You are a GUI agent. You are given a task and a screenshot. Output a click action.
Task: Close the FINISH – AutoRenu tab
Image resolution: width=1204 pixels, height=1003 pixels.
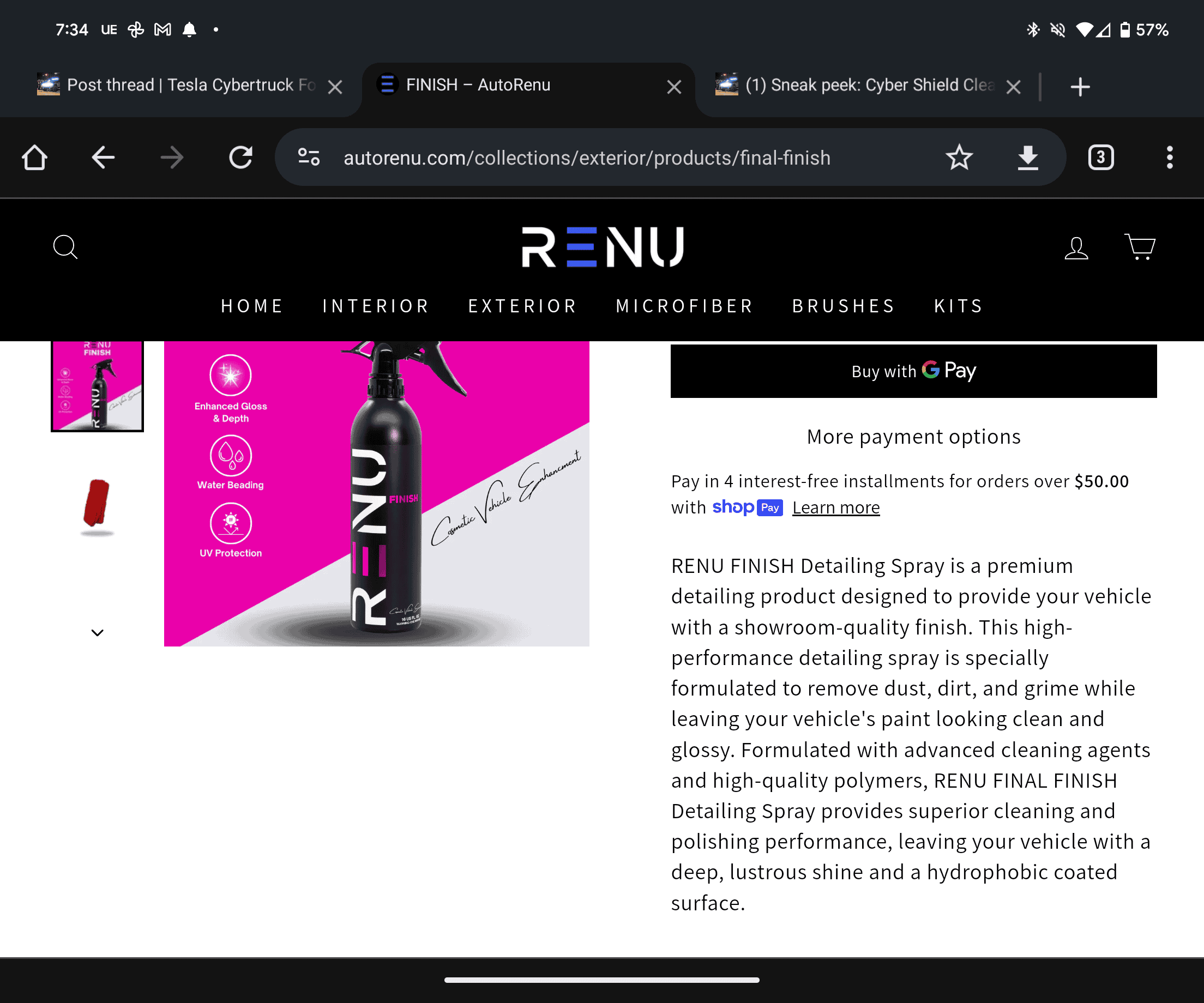[674, 87]
